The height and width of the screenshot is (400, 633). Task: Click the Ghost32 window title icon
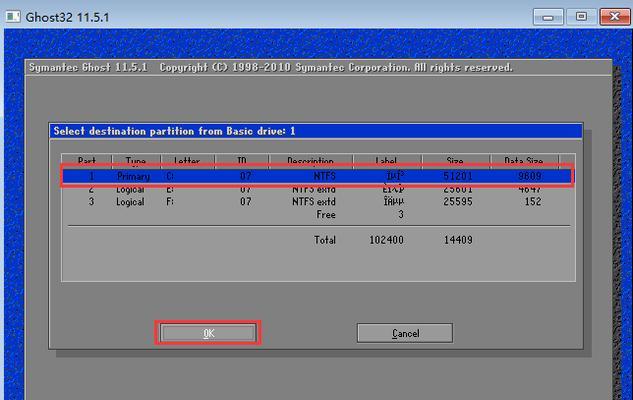pyautogui.click(x=13, y=17)
